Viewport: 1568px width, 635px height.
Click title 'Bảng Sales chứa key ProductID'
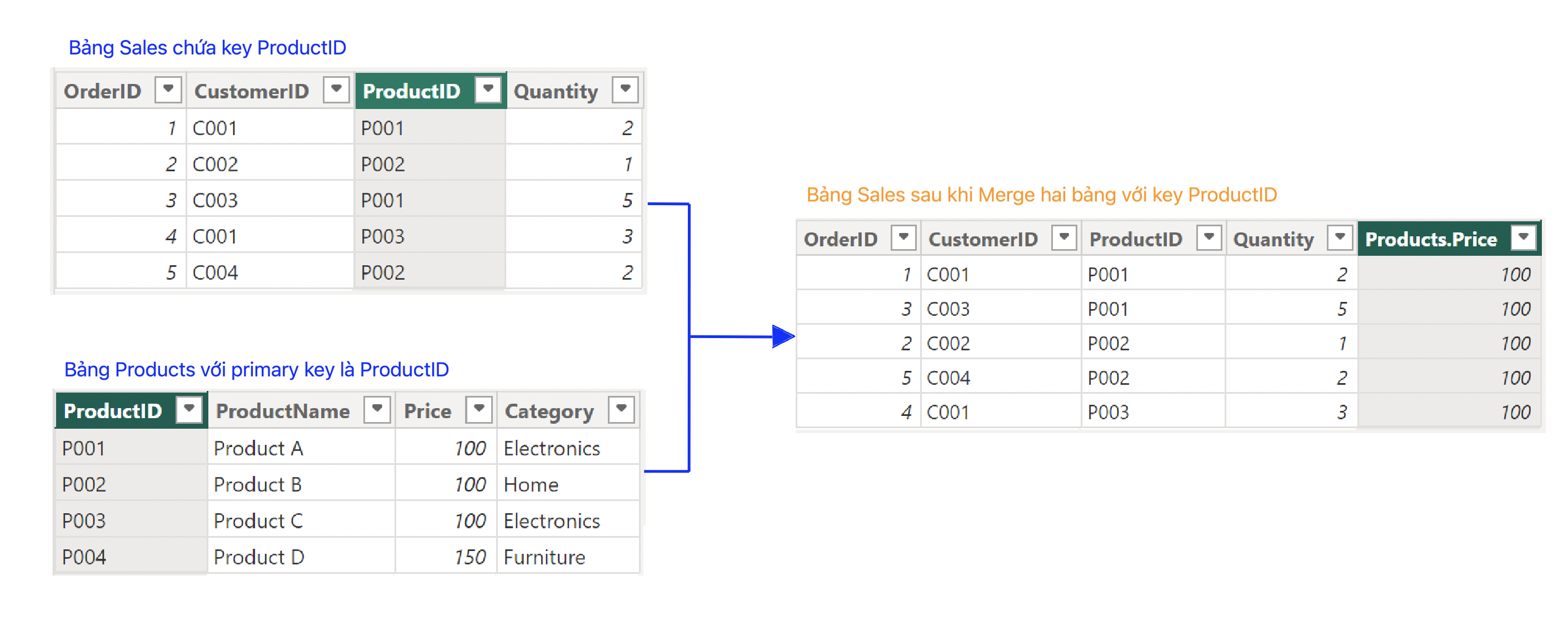click(207, 47)
